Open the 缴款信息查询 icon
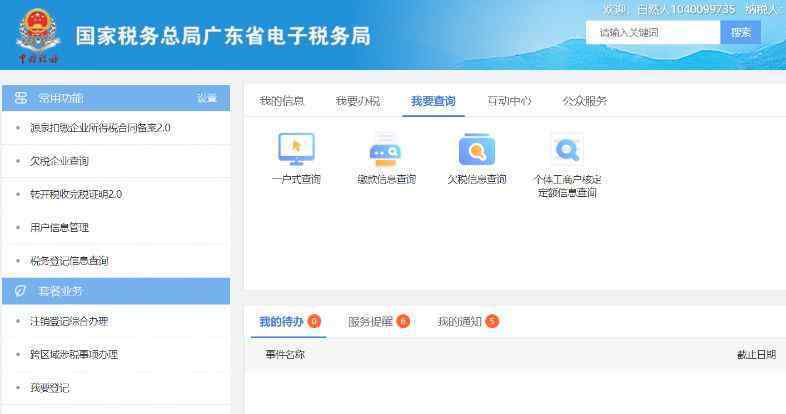 click(x=385, y=151)
